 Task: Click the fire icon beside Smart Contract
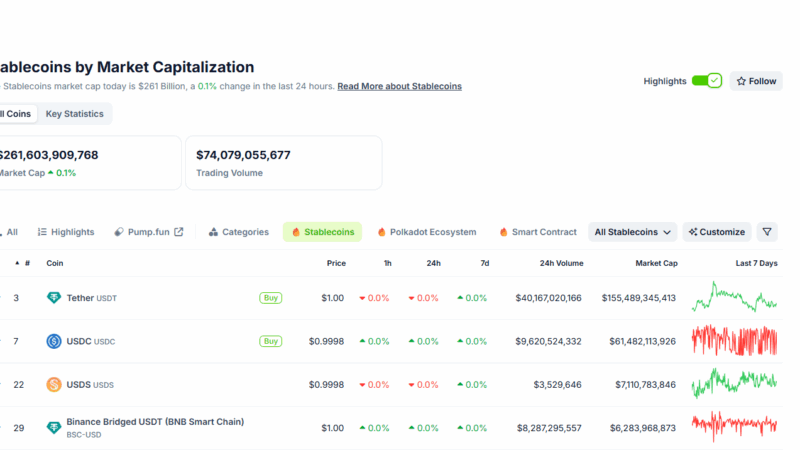[x=504, y=232]
